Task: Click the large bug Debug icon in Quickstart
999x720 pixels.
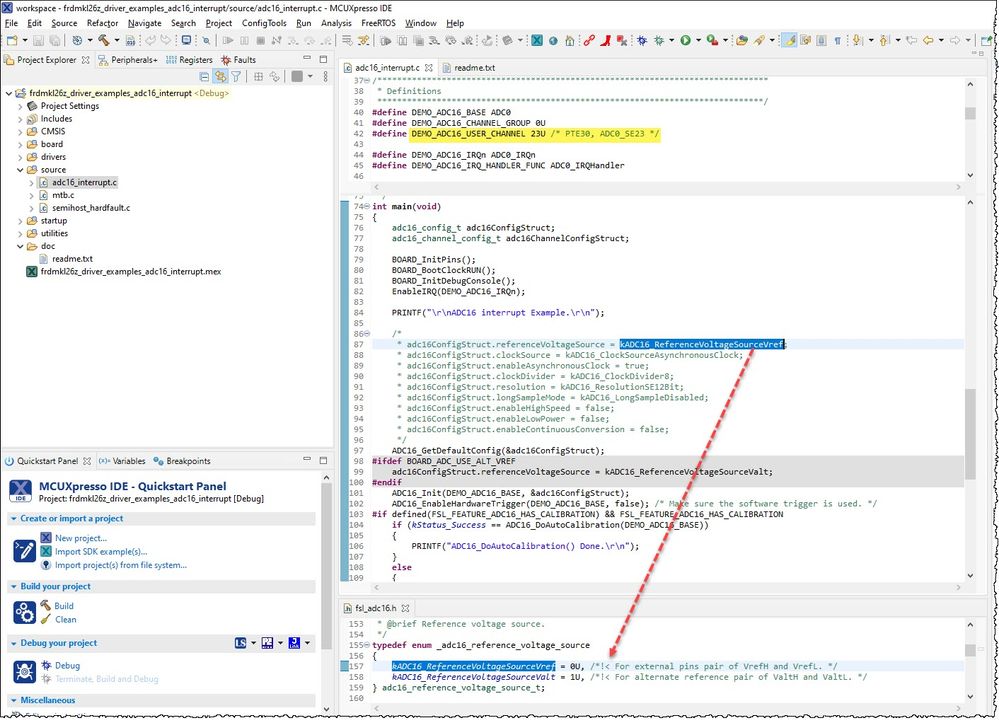Action: coord(24,672)
